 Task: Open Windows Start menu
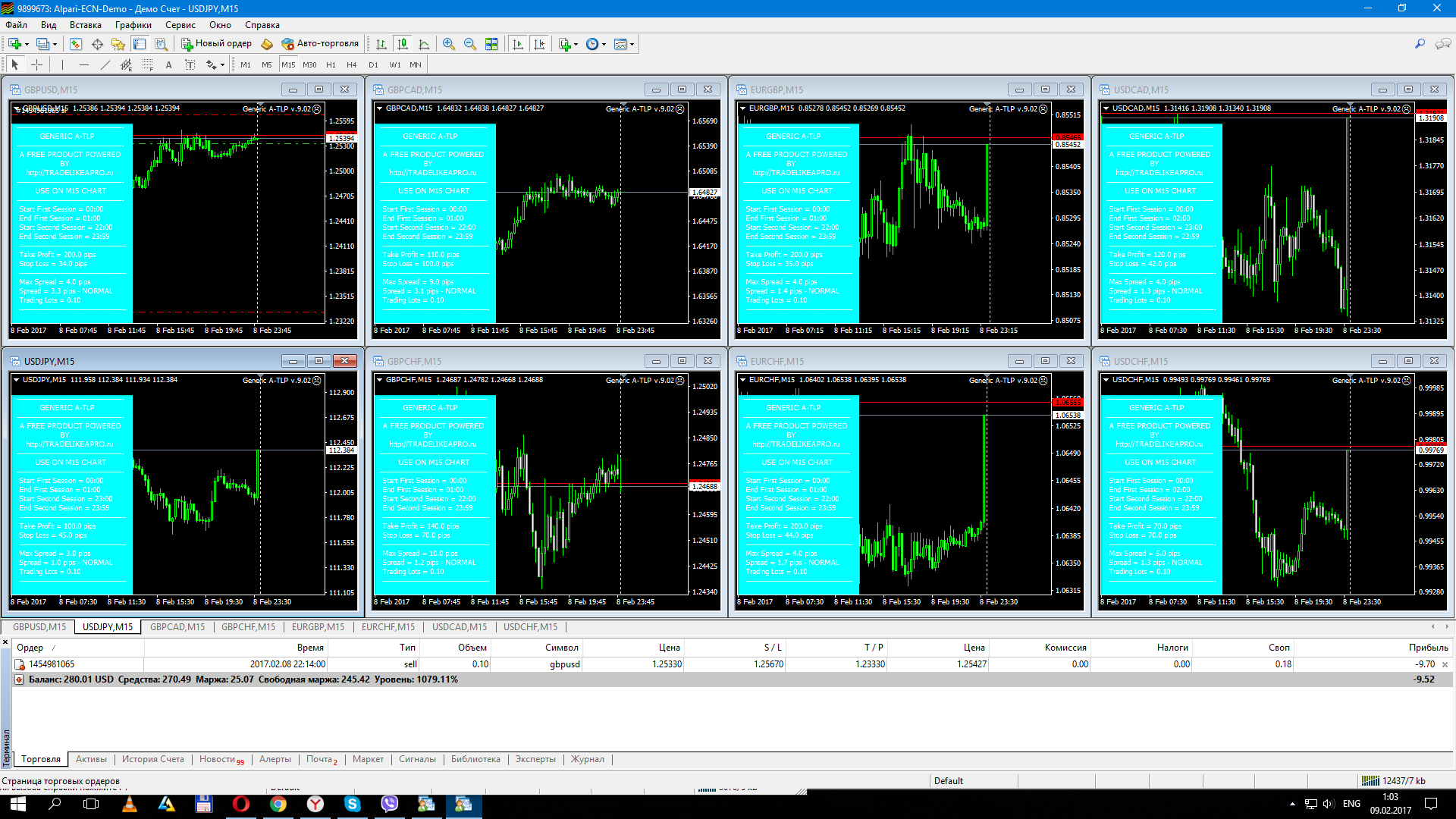tap(18, 804)
